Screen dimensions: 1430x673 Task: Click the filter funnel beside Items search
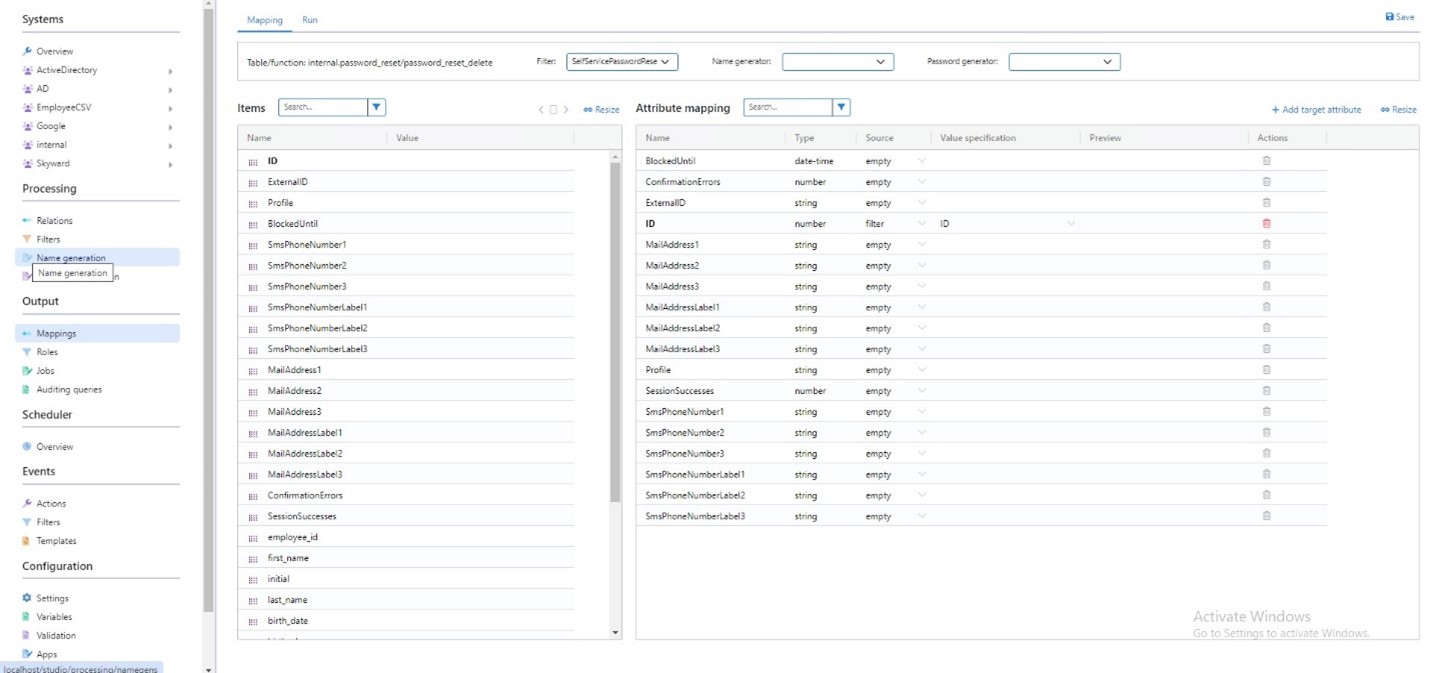click(376, 107)
